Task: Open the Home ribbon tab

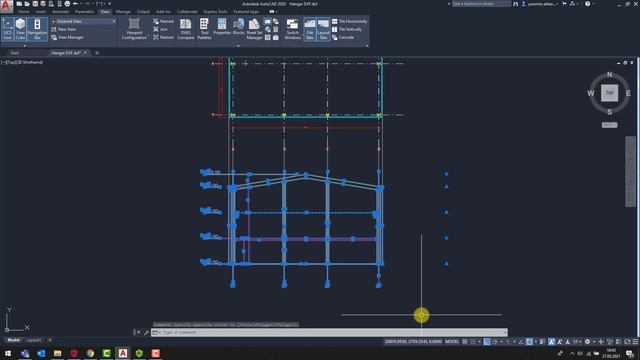Action: [x=24, y=12]
